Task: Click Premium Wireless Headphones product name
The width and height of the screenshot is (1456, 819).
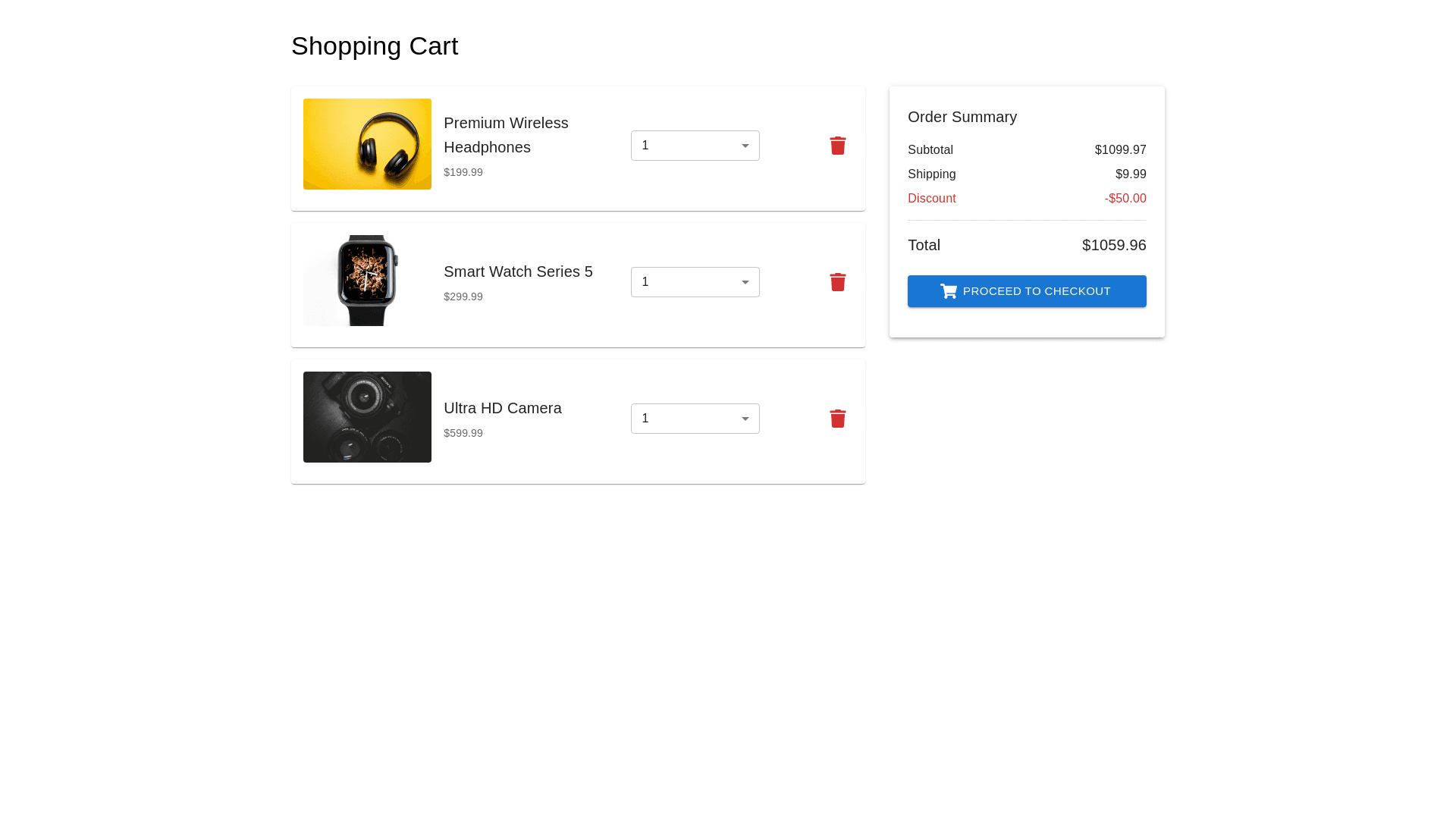Action: pos(506,135)
